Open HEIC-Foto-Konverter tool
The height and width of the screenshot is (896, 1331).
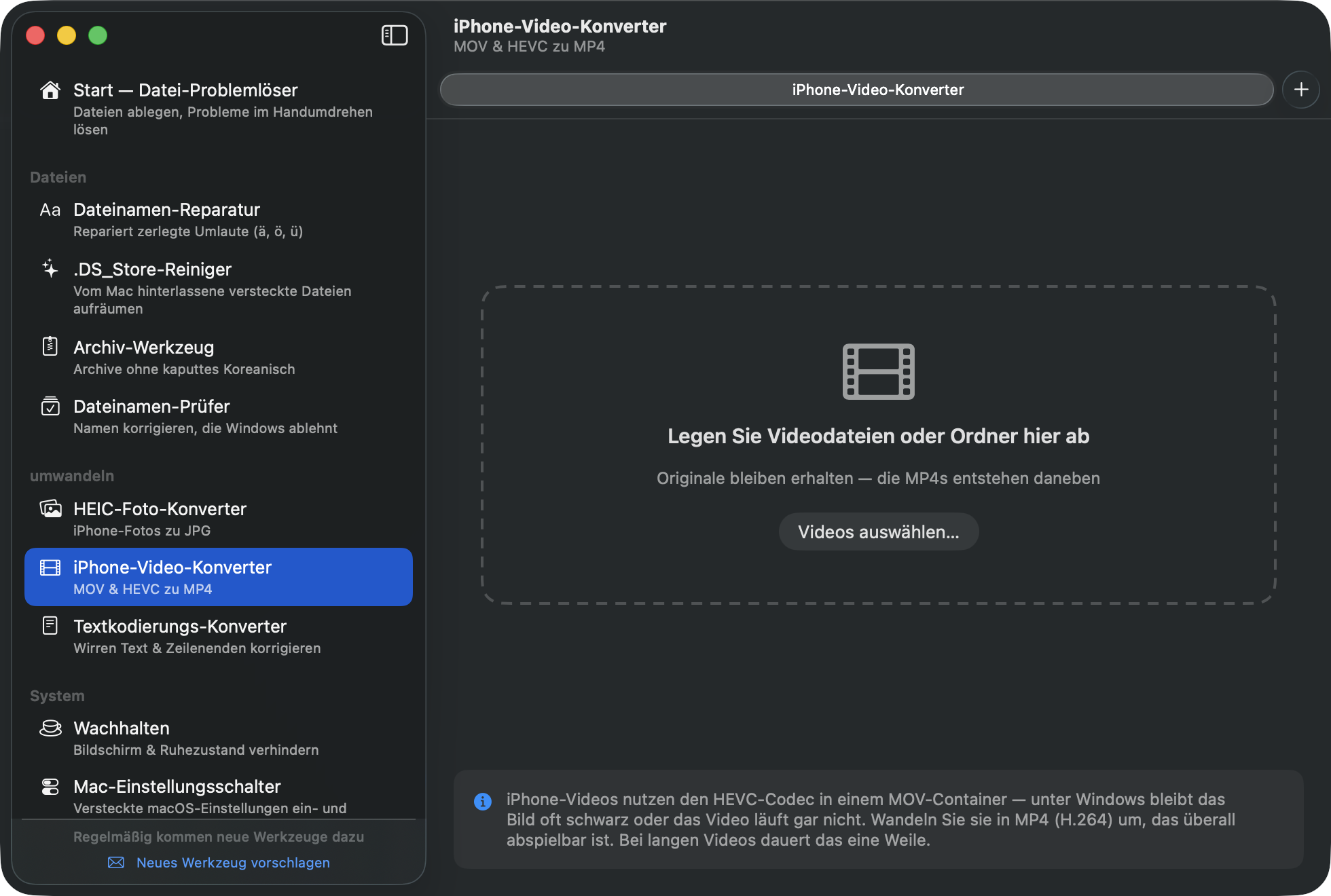(218, 519)
